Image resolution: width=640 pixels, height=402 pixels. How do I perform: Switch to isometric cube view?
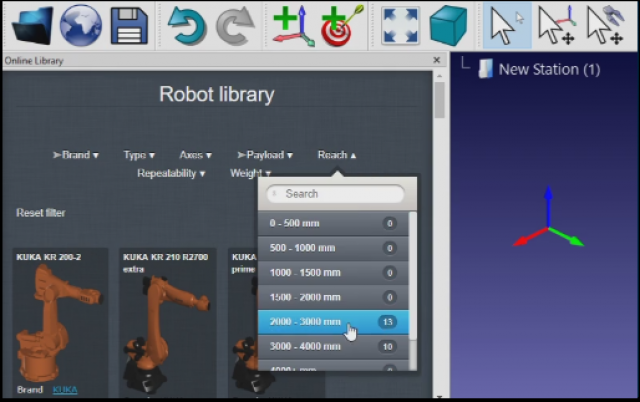(x=449, y=25)
